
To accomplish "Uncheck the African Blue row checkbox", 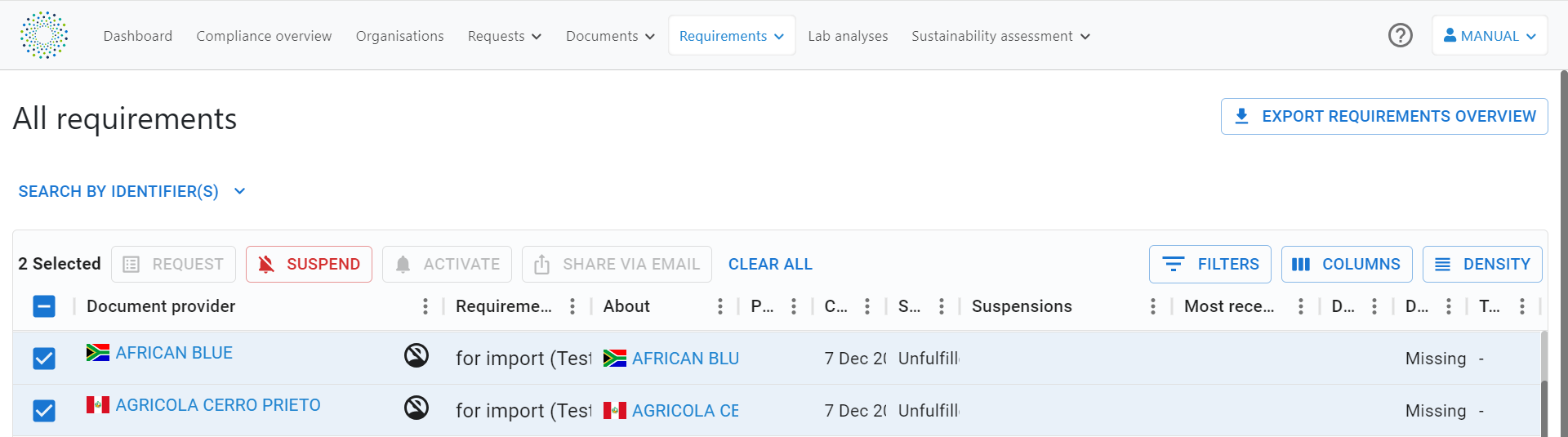I will pyautogui.click(x=44, y=359).
